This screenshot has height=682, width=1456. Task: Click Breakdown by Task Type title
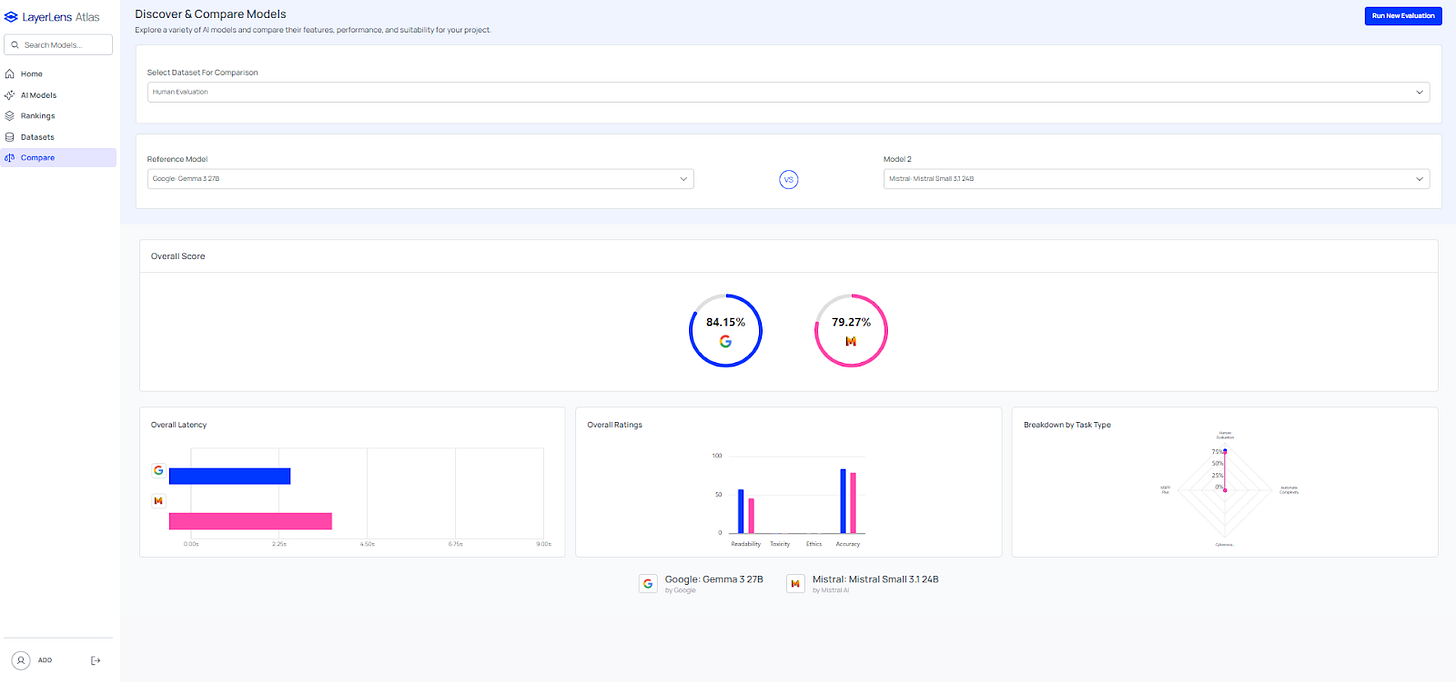tap(1067, 425)
